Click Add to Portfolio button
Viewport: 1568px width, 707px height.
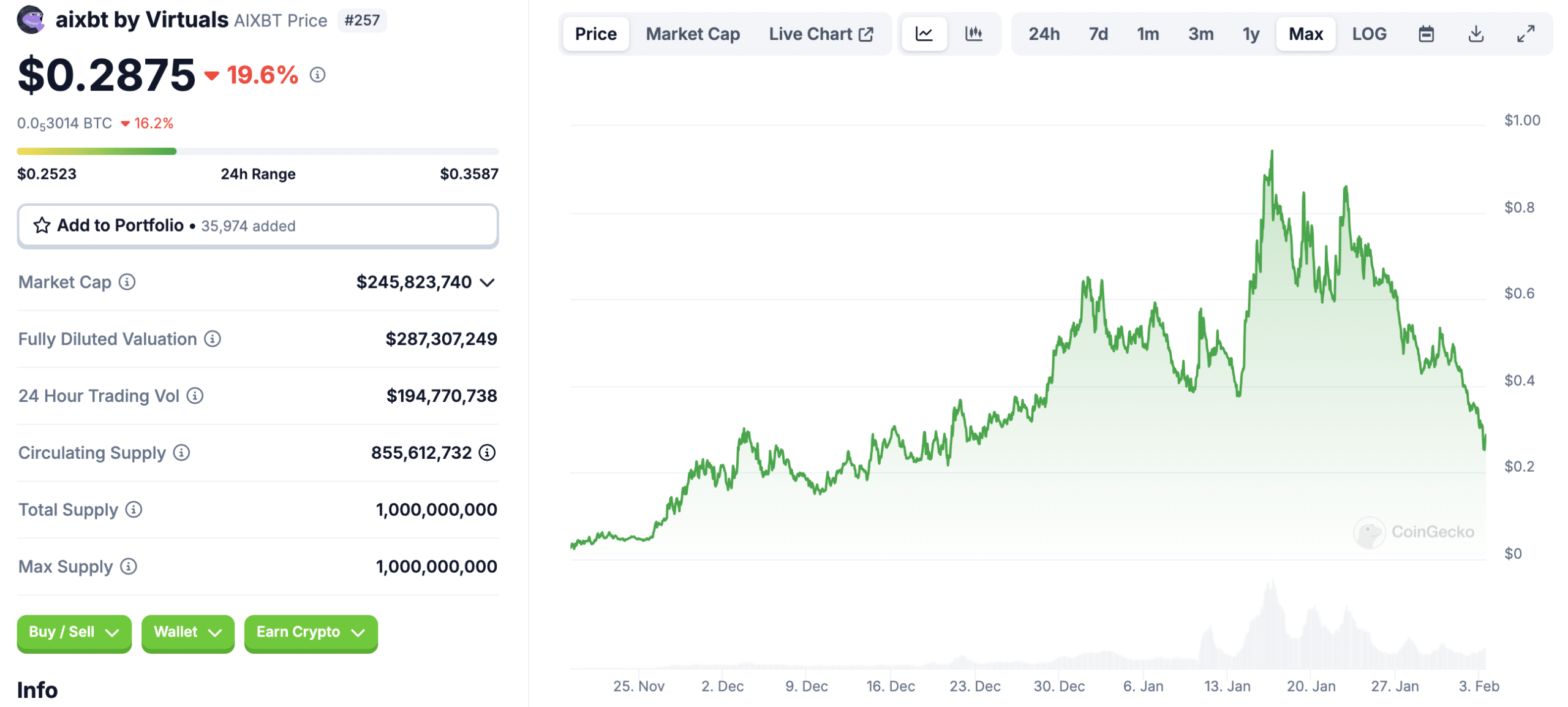(x=257, y=226)
